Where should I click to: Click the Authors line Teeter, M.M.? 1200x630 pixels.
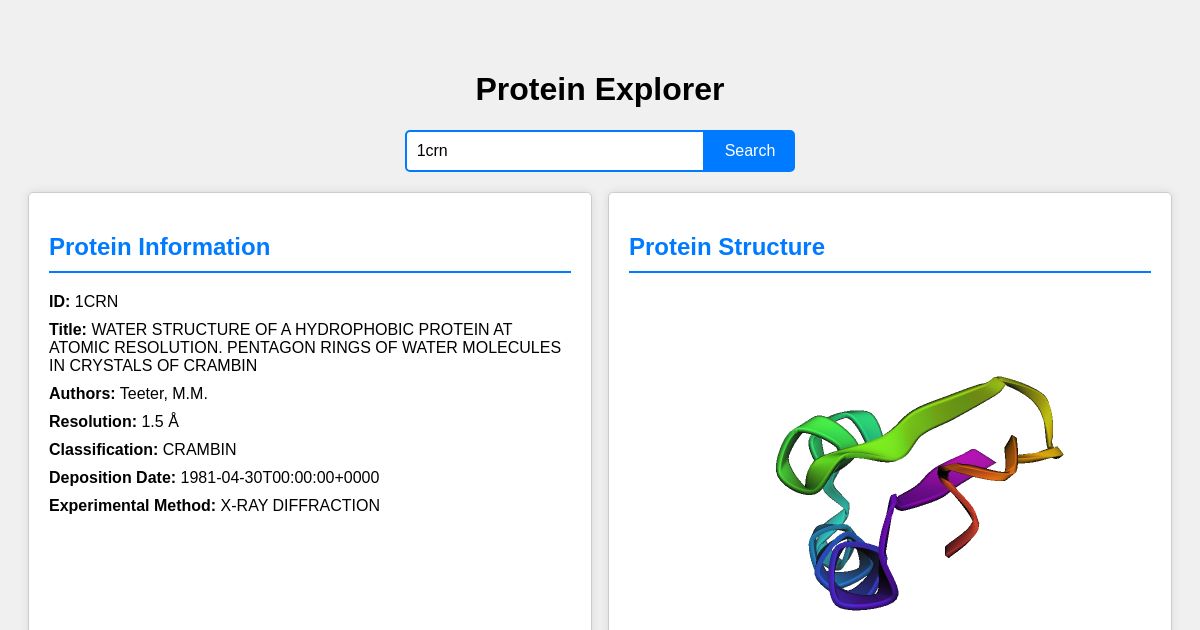tap(128, 394)
